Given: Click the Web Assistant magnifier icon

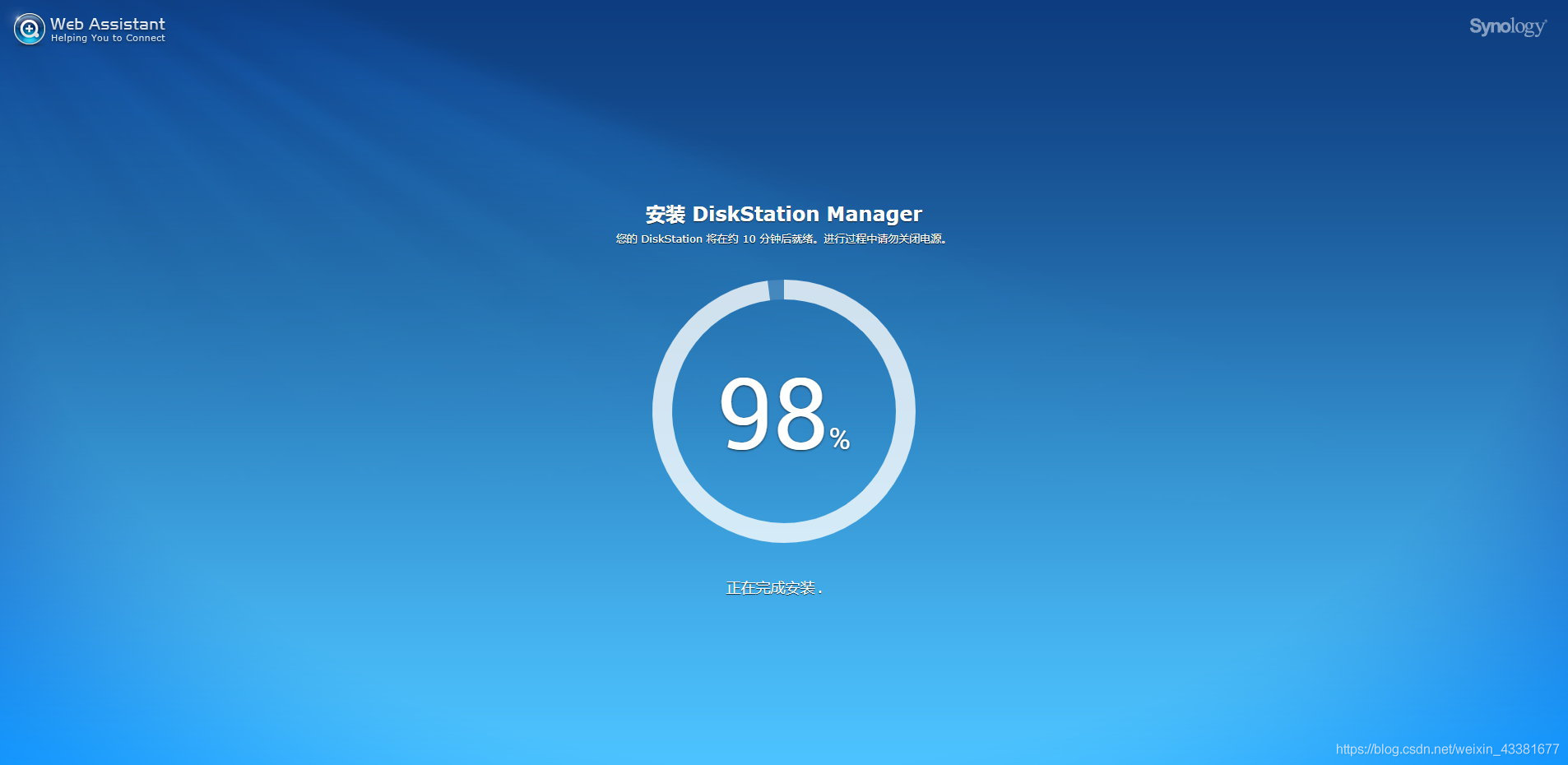Looking at the screenshot, I should point(30,30).
